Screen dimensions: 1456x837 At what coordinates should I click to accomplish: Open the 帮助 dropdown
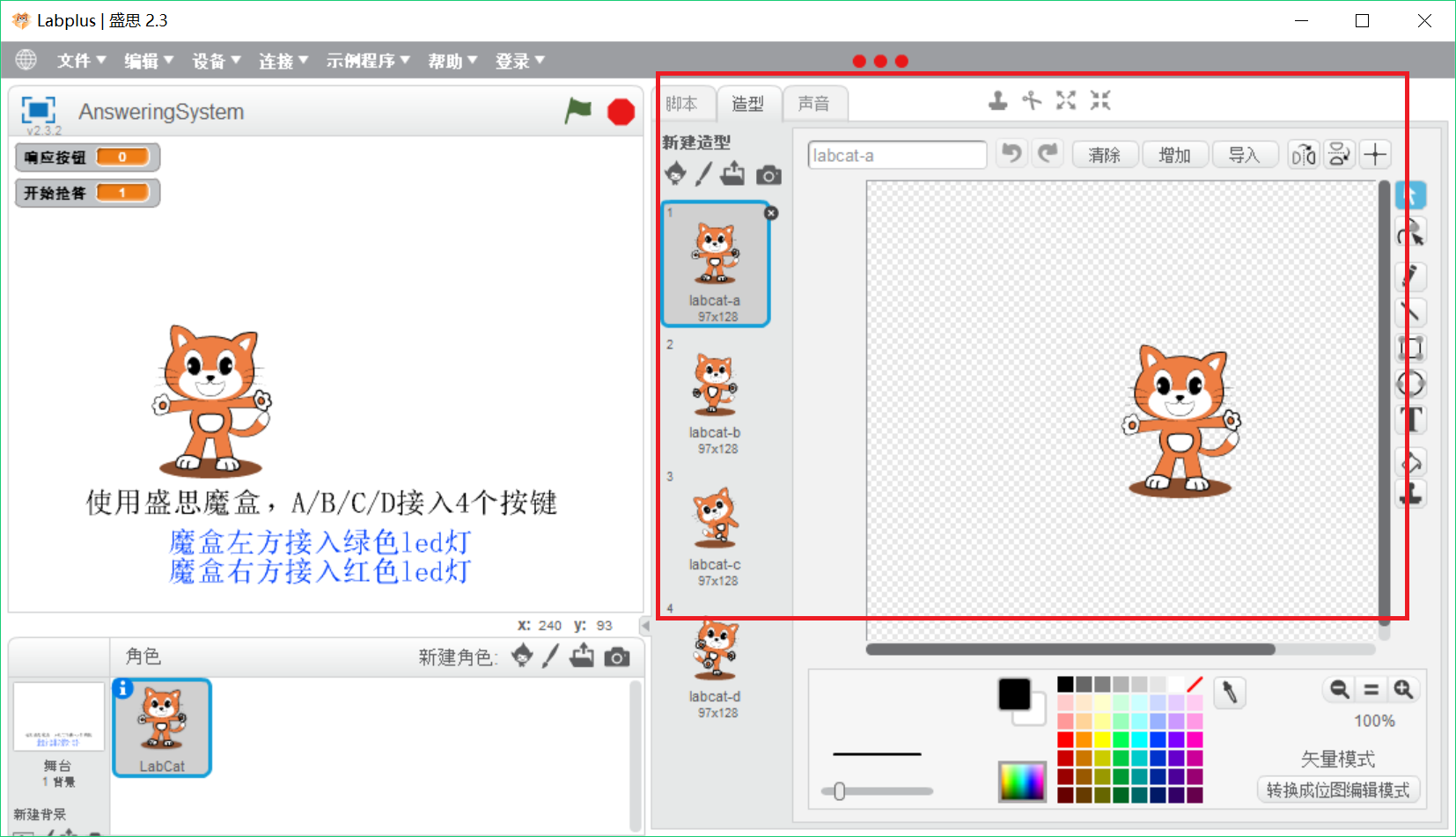point(452,61)
